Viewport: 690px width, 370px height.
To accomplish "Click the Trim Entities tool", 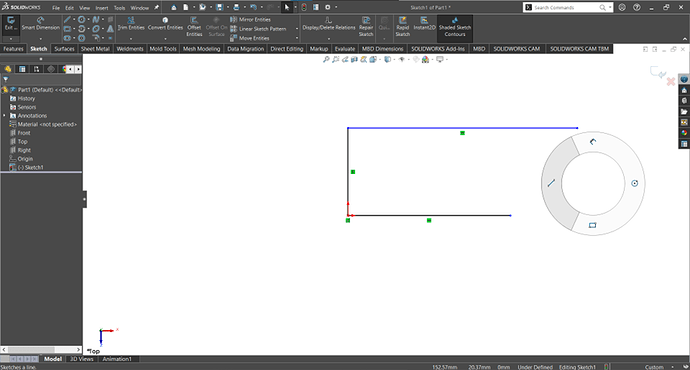I will click(131, 24).
